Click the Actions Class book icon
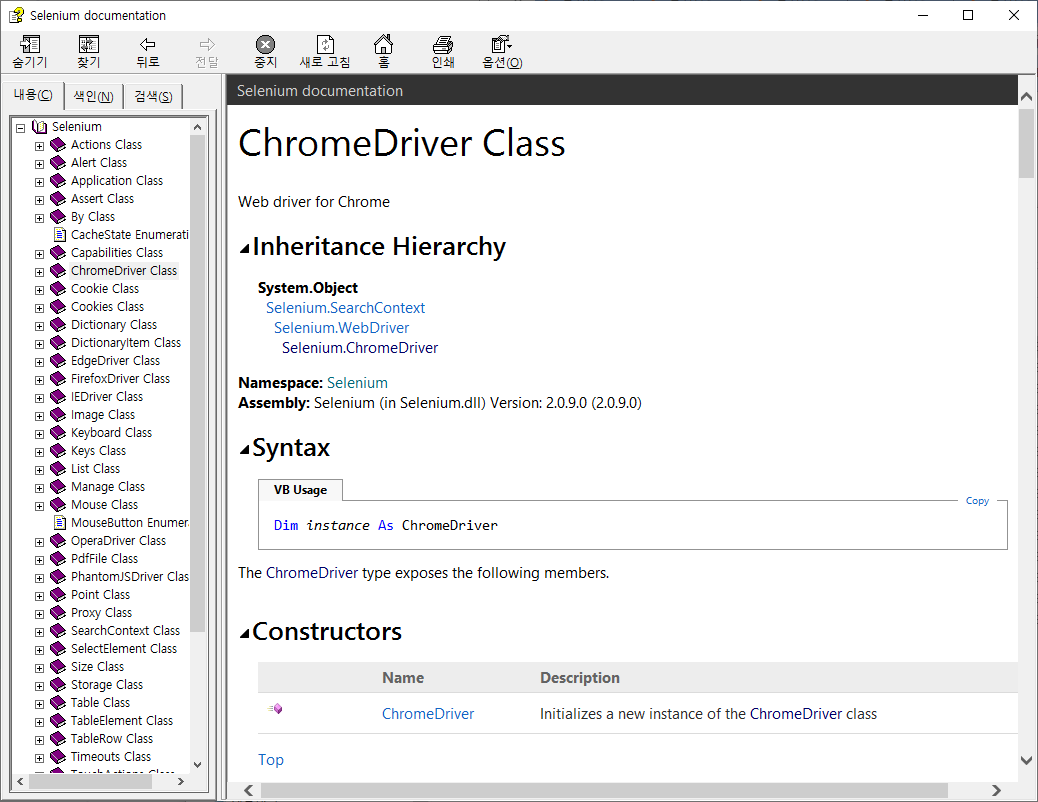This screenshot has height=802, width=1038. pyautogui.click(x=58, y=144)
